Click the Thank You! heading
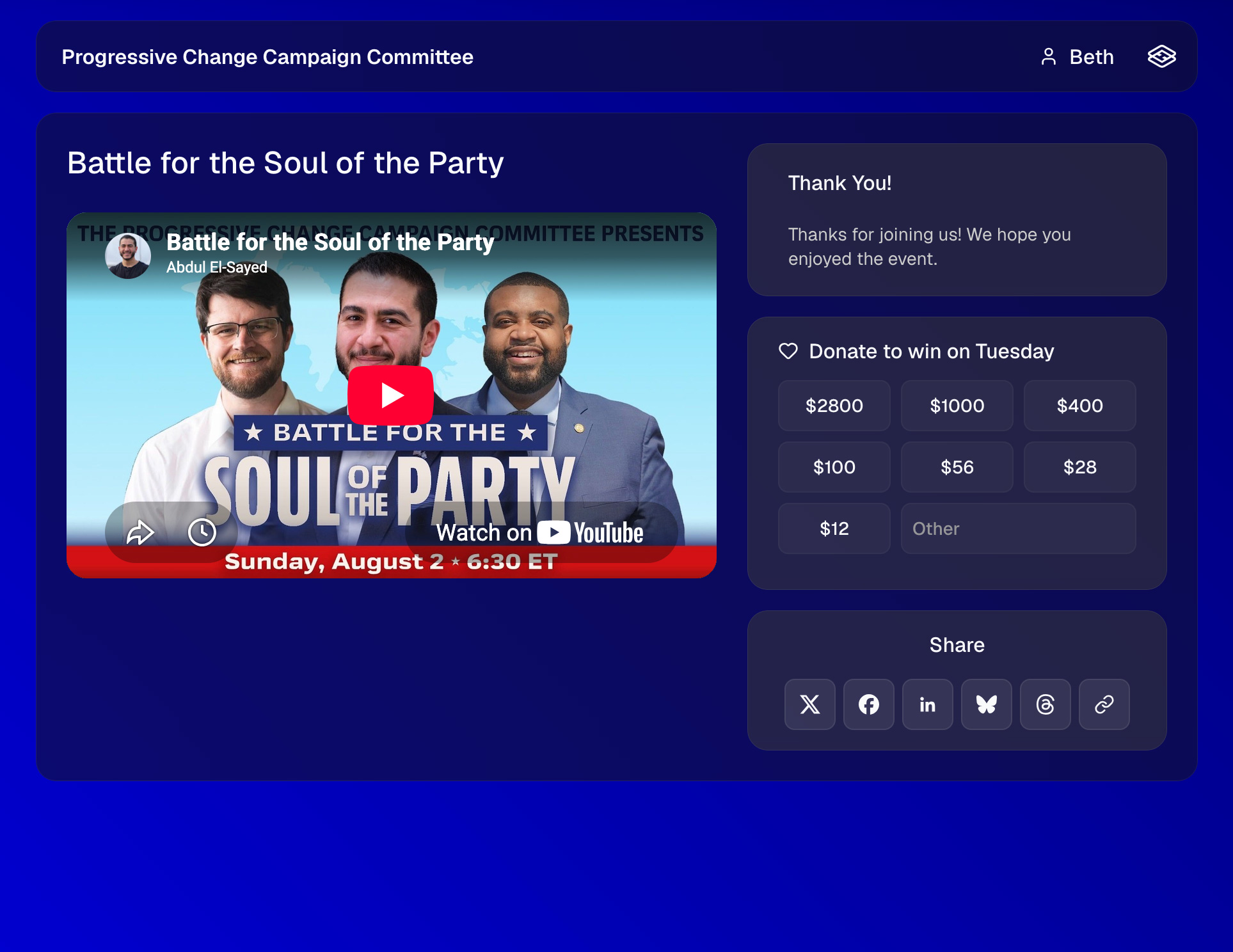Screen dimensions: 1233x952 click(x=839, y=183)
